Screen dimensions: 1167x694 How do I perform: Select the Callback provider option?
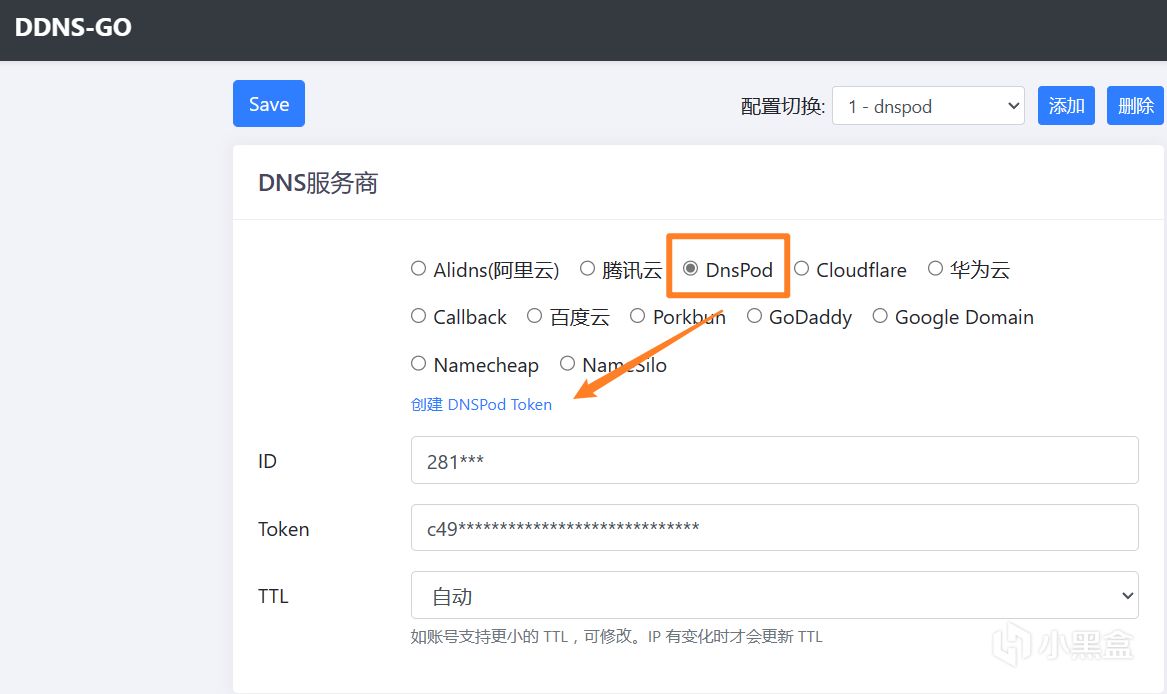point(419,316)
